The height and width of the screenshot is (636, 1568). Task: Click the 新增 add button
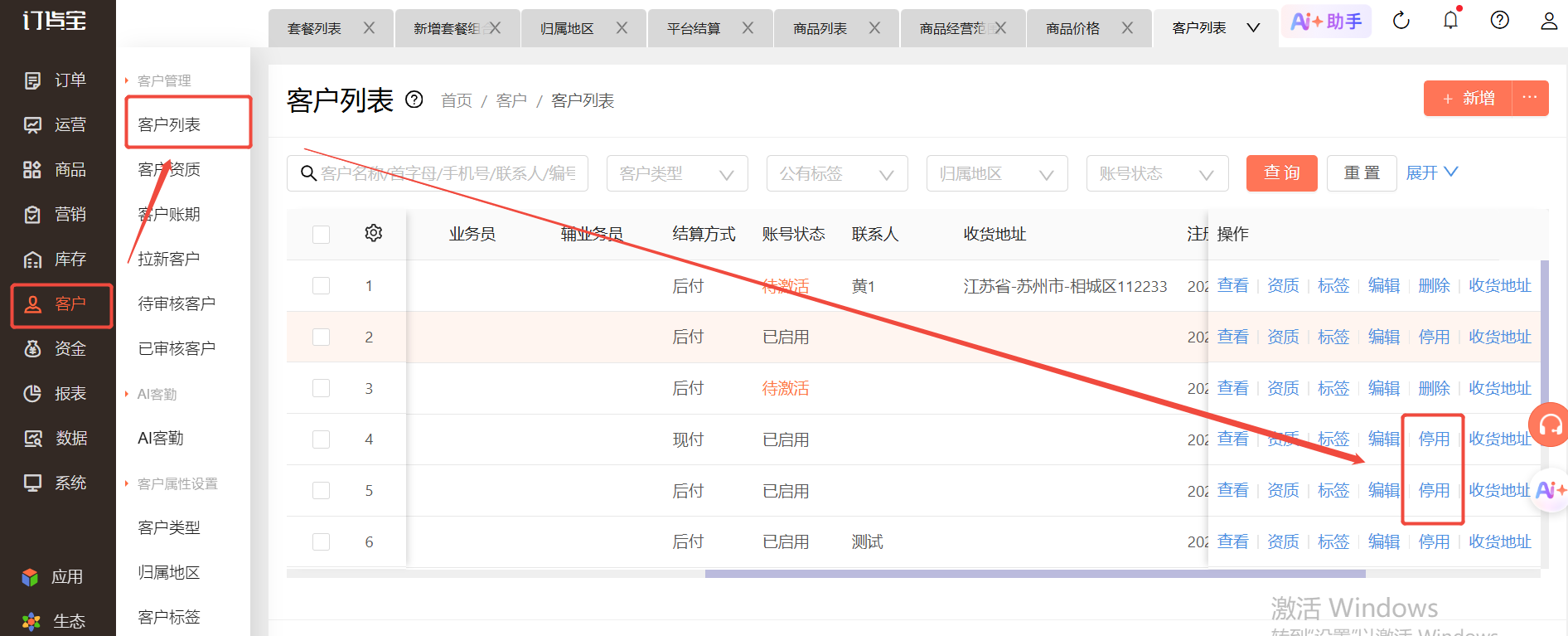1468,99
